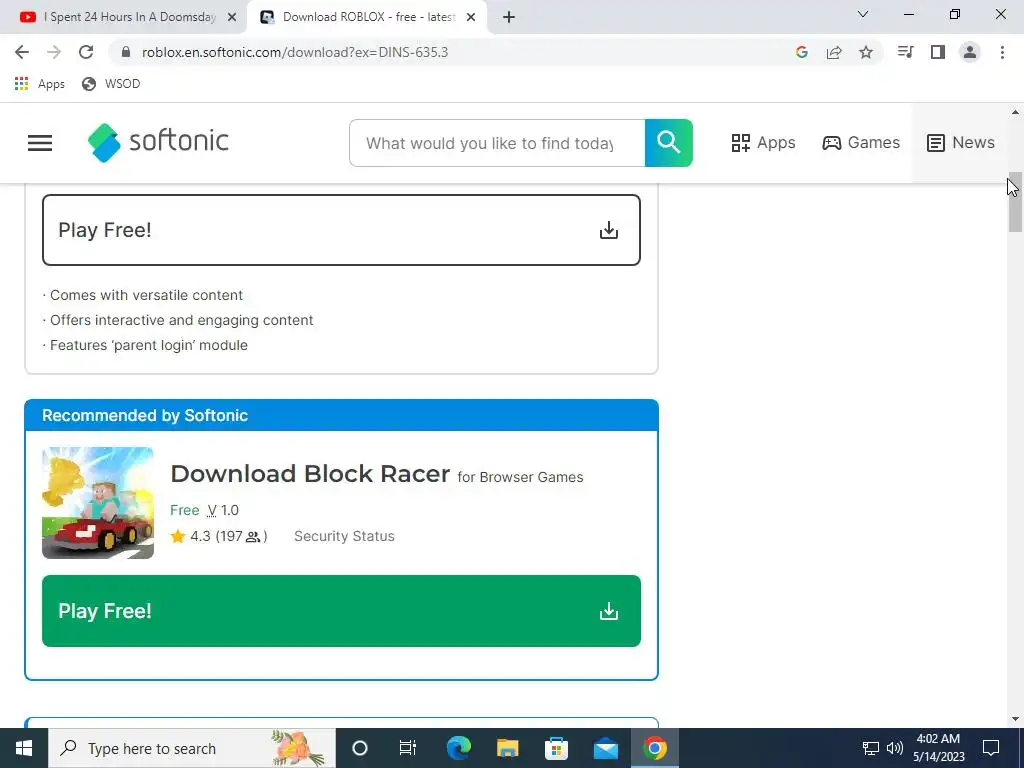1024x768 pixels.
Task: Open the Softonic hamburger menu
Action: (x=40, y=143)
